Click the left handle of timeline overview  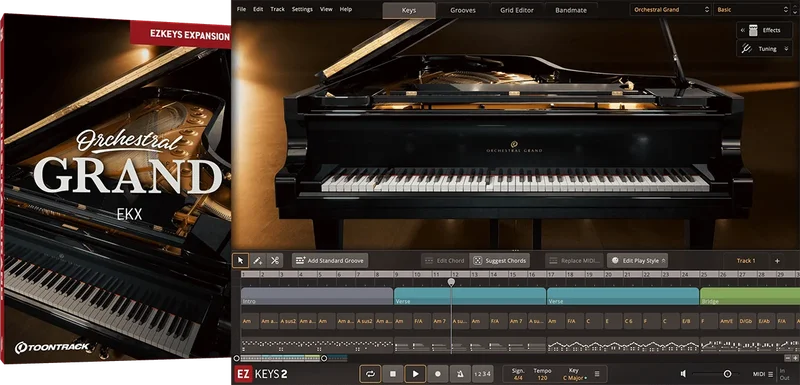pos(236,358)
